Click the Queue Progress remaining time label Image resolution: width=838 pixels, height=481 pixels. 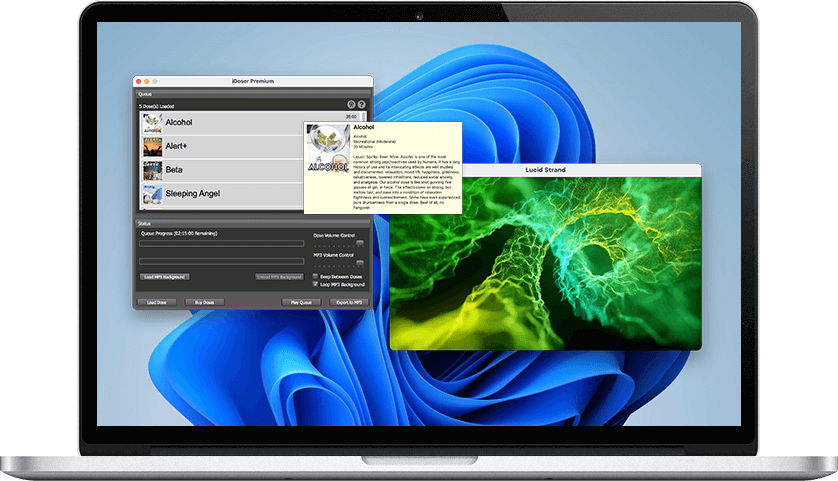[x=179, y=234]
